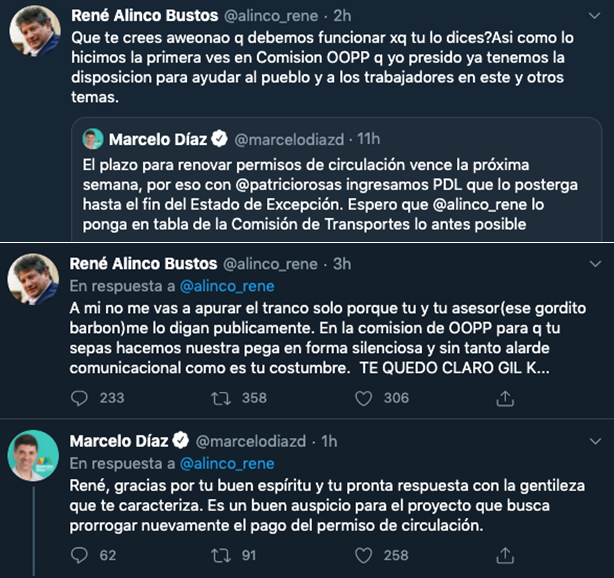Screen dimensions: 614x578
Task: Reply to René Alinco's 'A mi no me vas' tweet
Action: (82, 397)
